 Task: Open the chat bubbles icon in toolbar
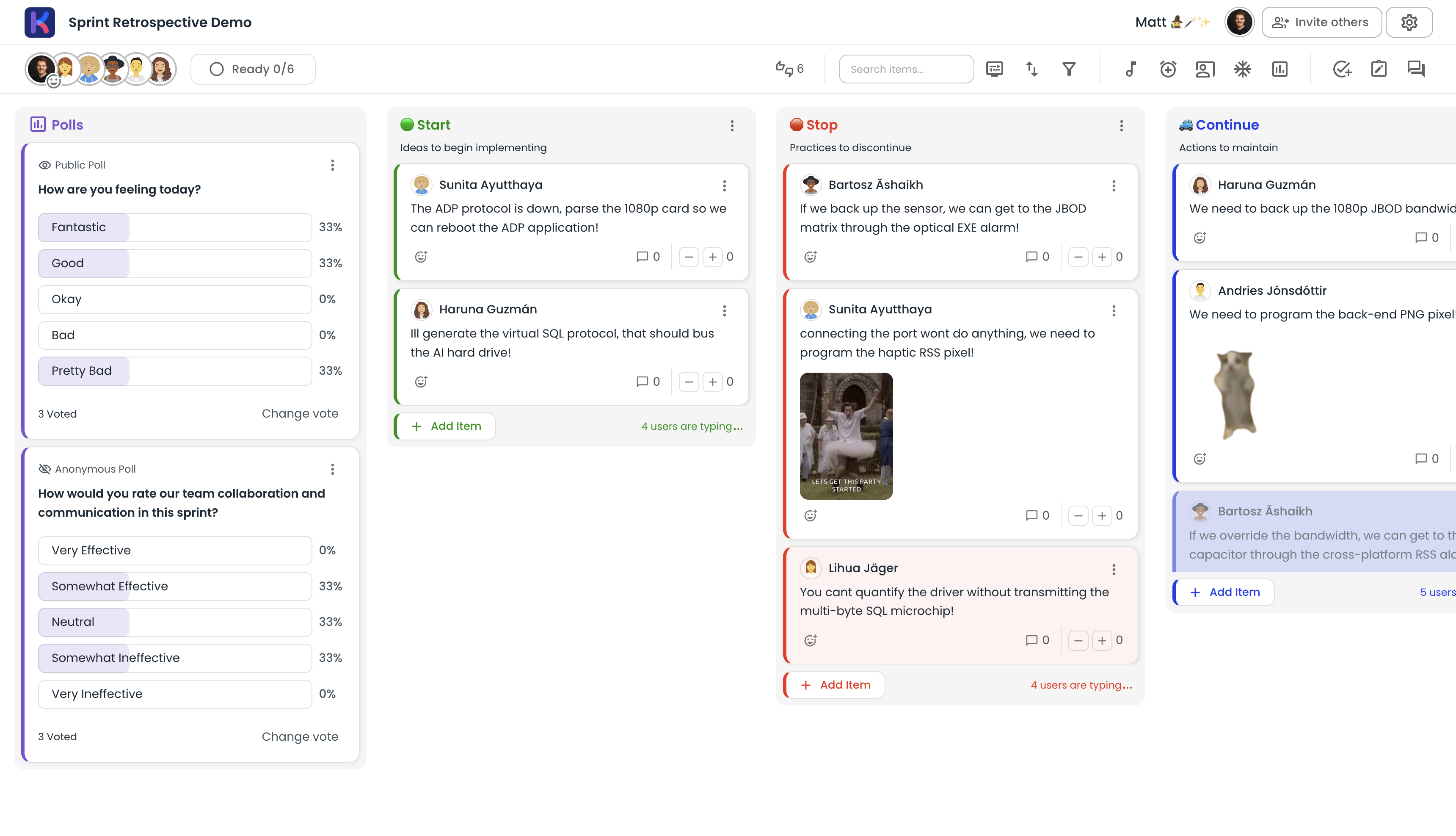pos(1415,69)
